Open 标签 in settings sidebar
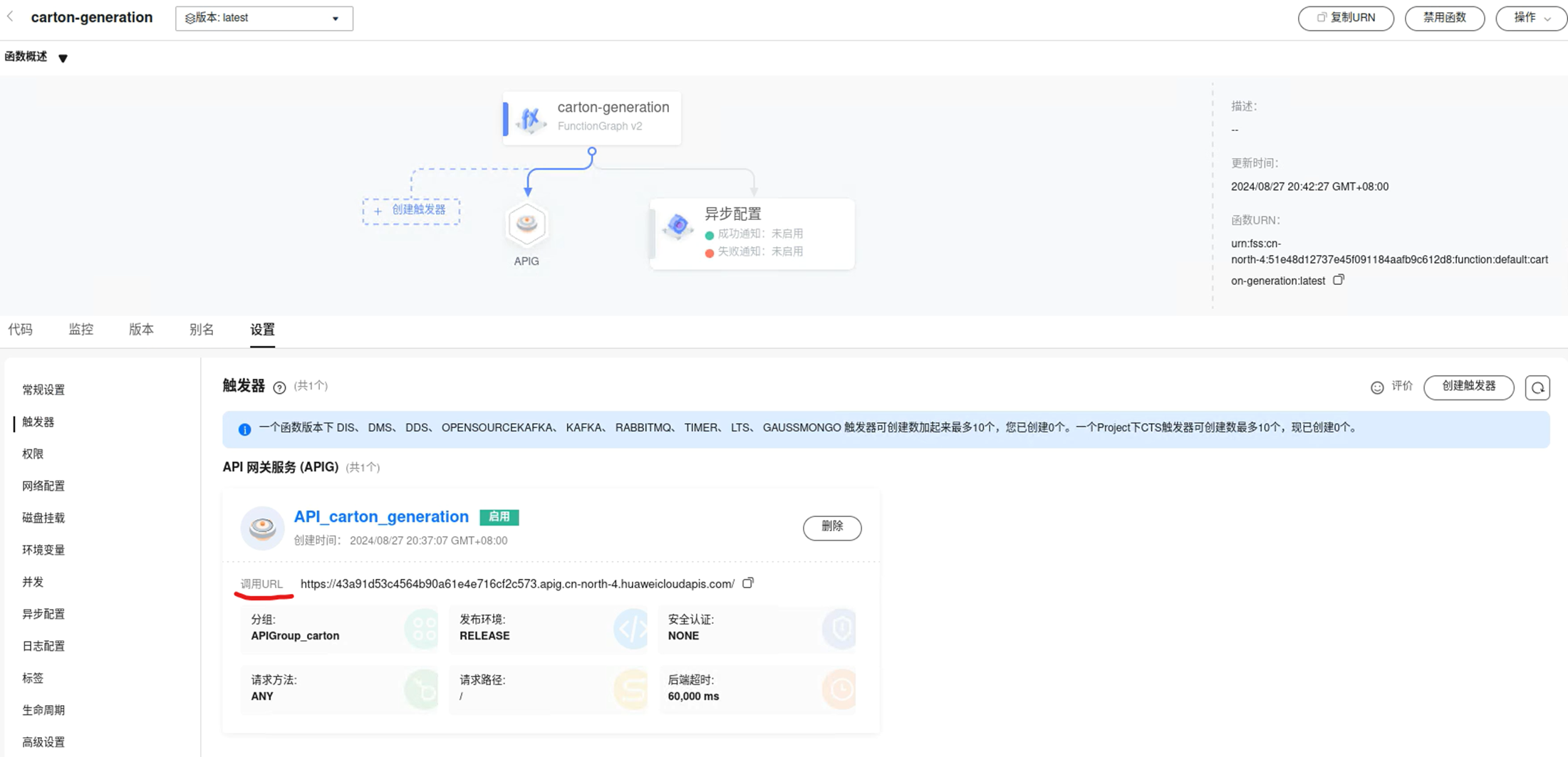The width and height of the screenshot is (1568, 757). tap(33, 678)
